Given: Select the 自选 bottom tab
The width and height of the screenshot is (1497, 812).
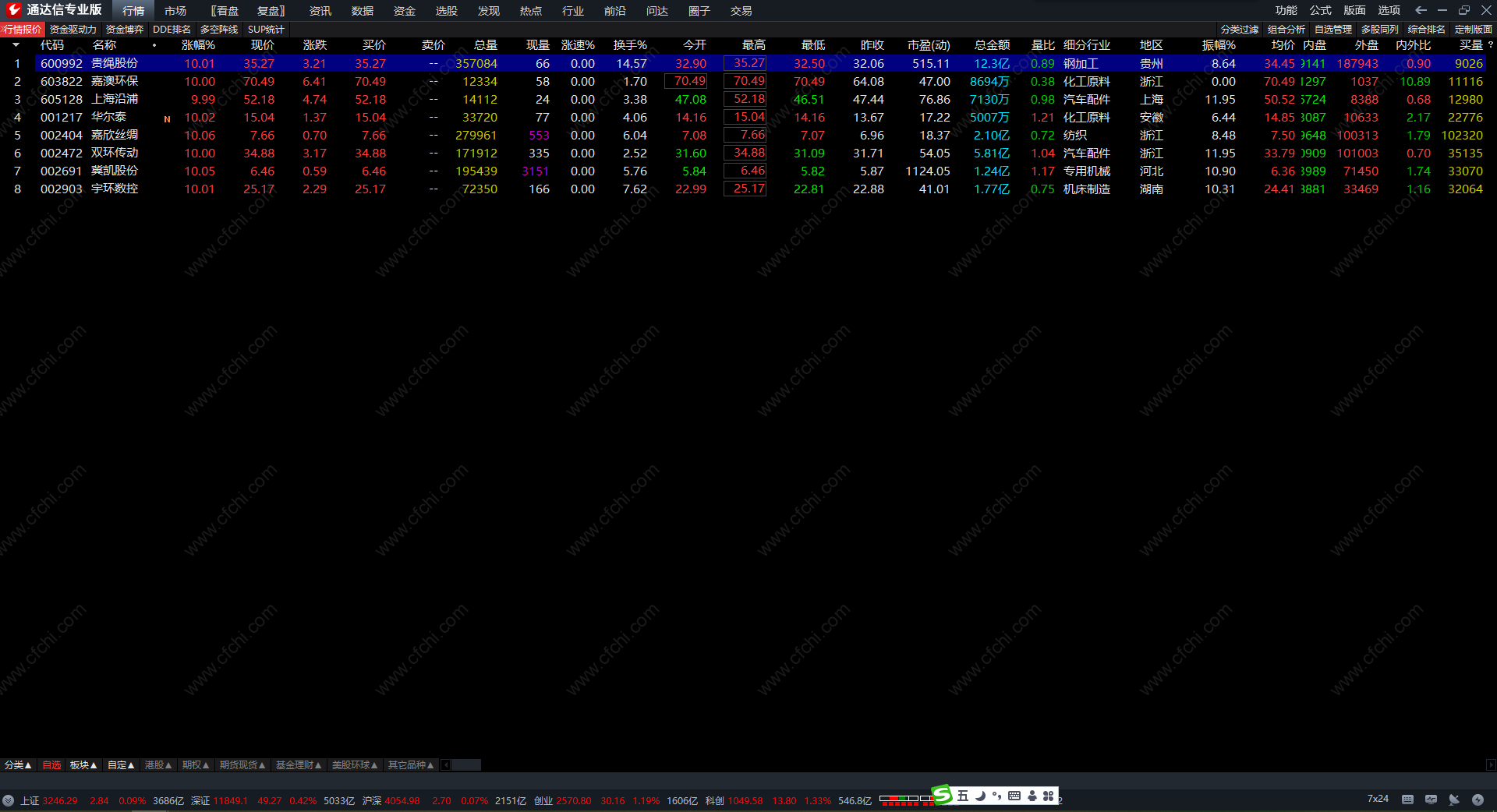Looking at the screenshot, I should pos(51,765).
